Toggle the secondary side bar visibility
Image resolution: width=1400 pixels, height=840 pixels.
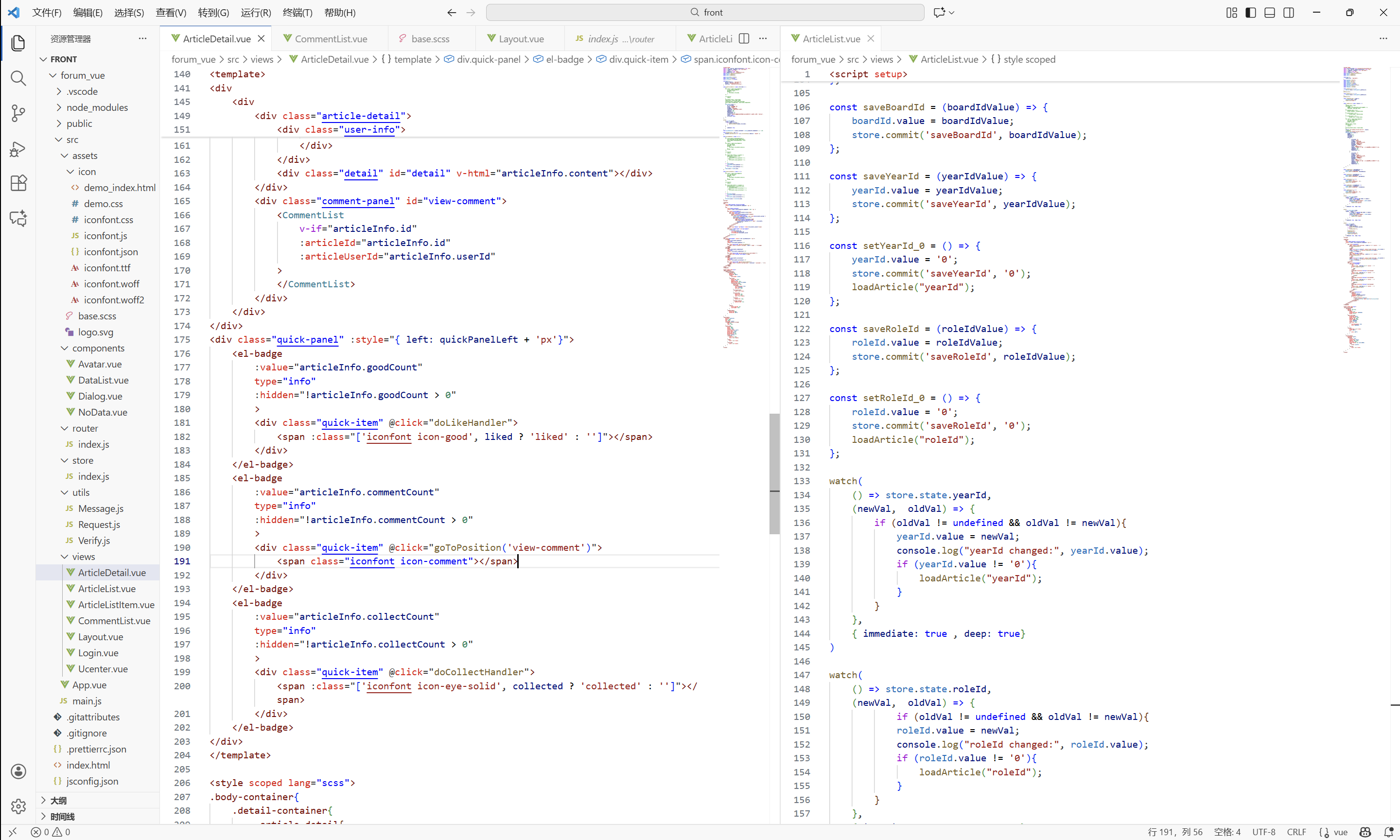tap(1289, 13)
